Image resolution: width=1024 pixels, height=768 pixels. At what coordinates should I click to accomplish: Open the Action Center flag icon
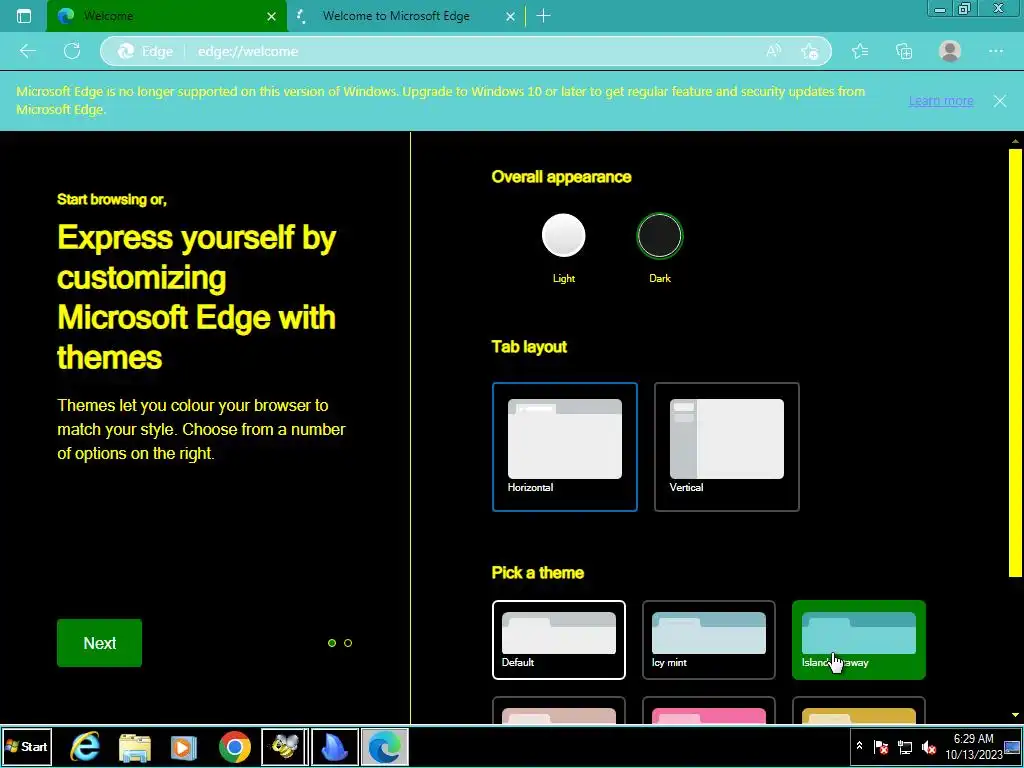click(x=881, y=747)
